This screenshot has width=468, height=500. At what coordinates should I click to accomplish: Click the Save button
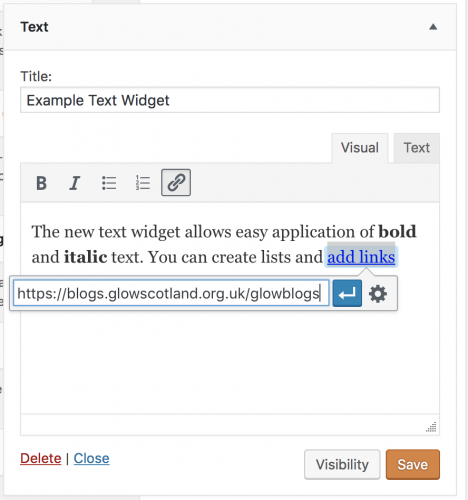pos(413,464)
